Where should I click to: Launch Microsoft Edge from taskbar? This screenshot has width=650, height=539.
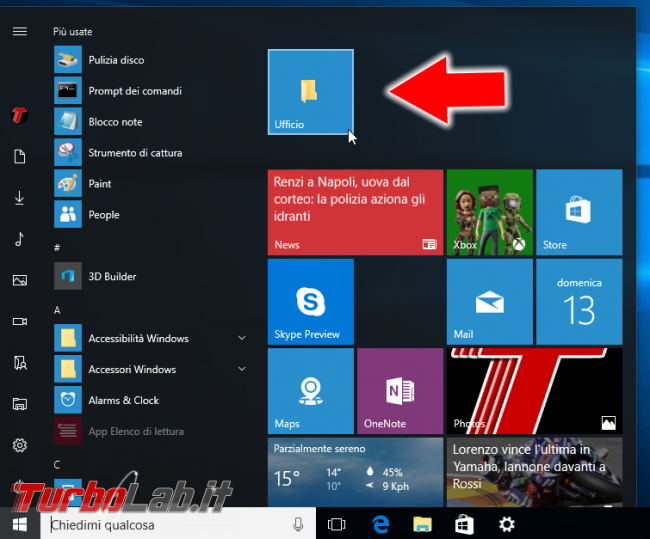pos(380,524)
